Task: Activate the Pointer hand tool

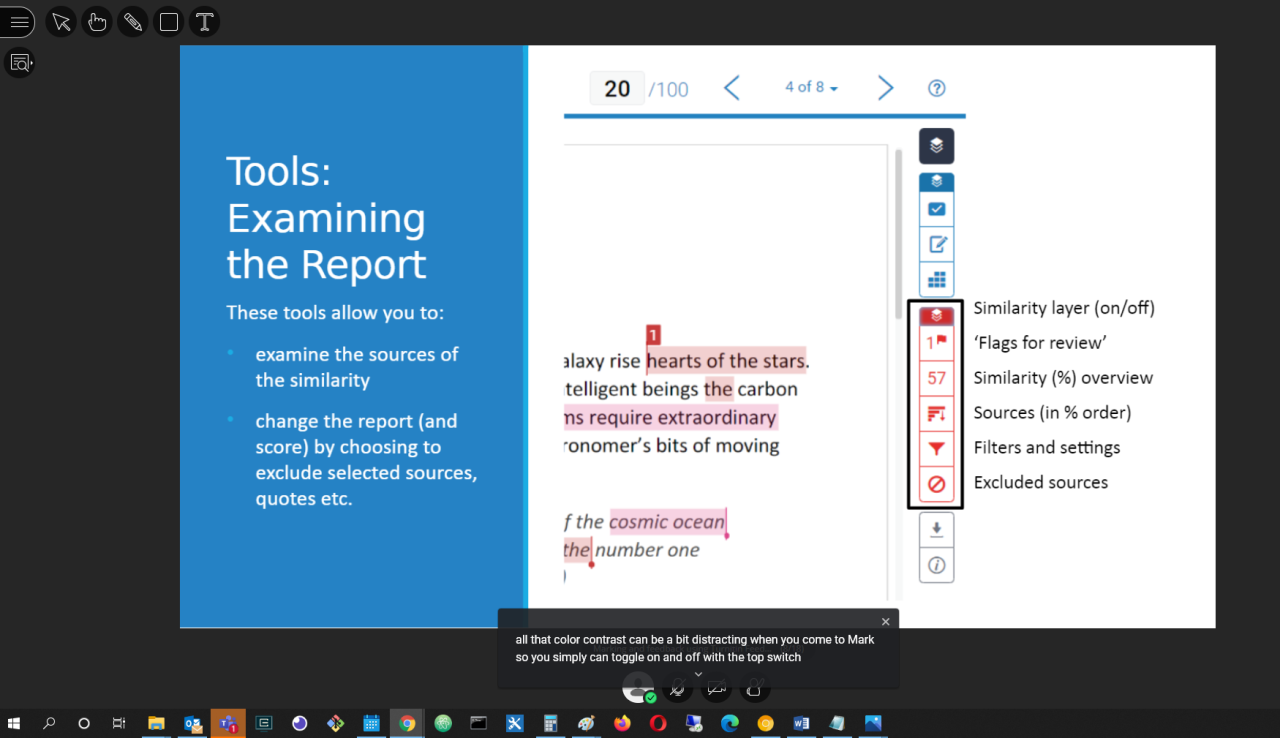Action: tap(97, 22)
